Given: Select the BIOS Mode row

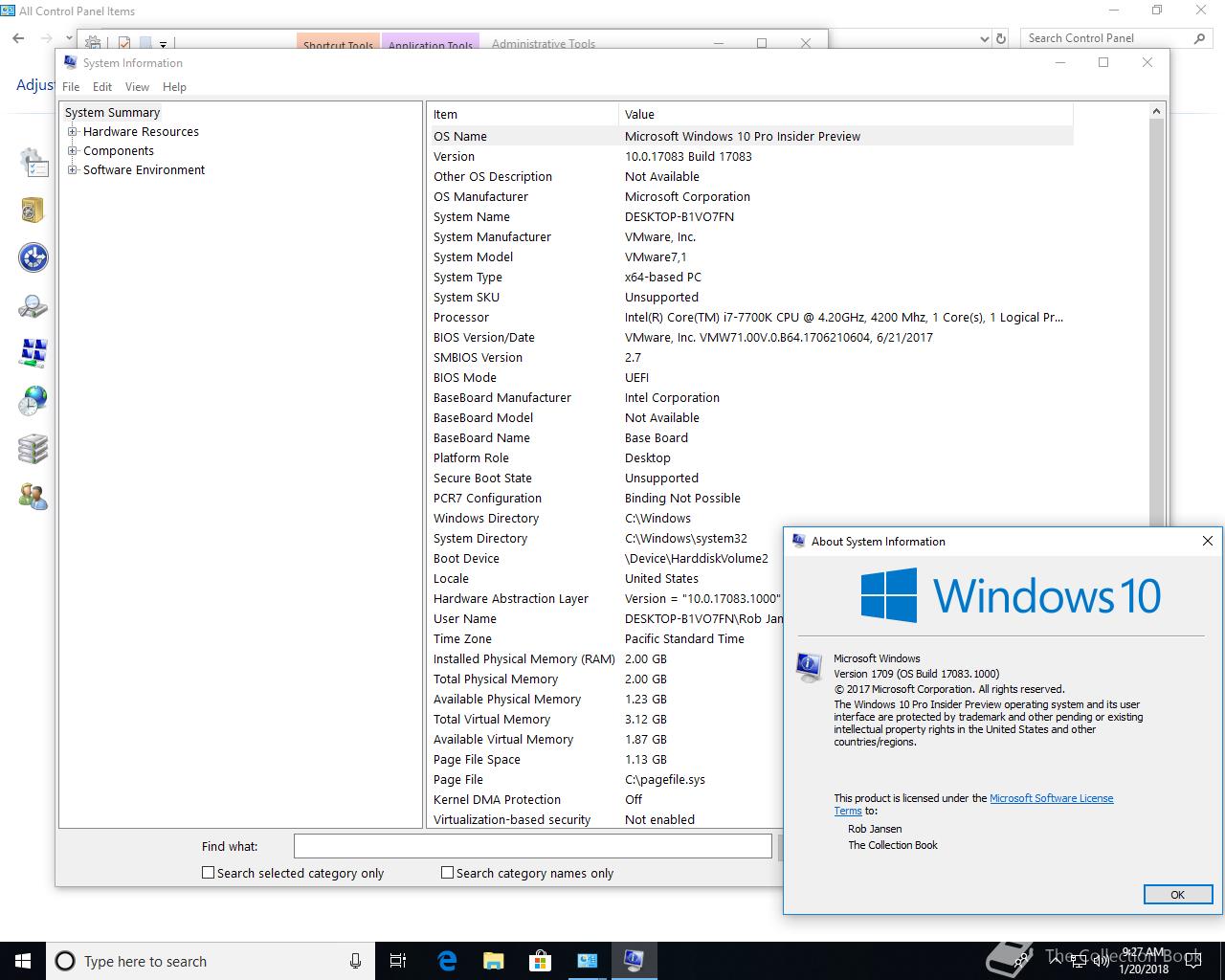Looking at the screenshot, I should (x=751, y=377).
